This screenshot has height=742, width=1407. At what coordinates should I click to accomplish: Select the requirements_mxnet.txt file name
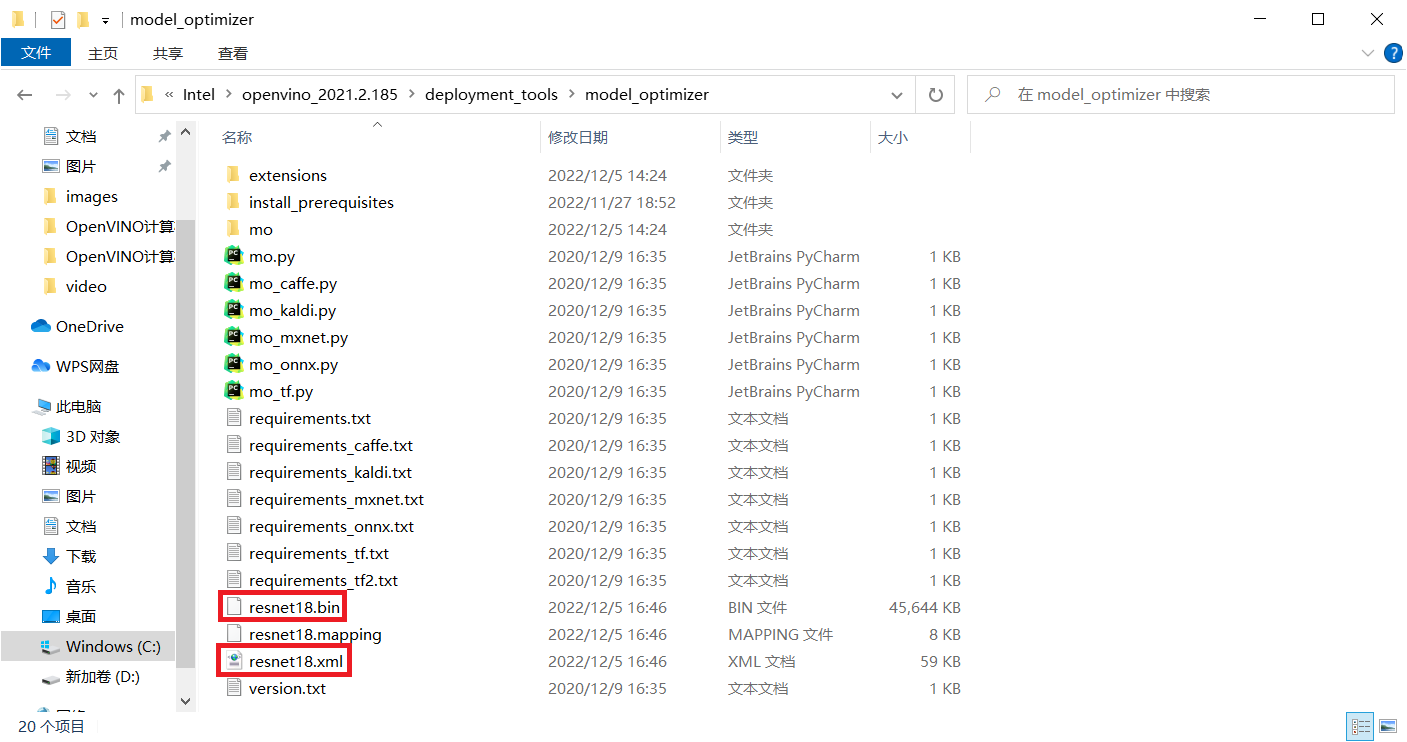click(x=336, y=499)
